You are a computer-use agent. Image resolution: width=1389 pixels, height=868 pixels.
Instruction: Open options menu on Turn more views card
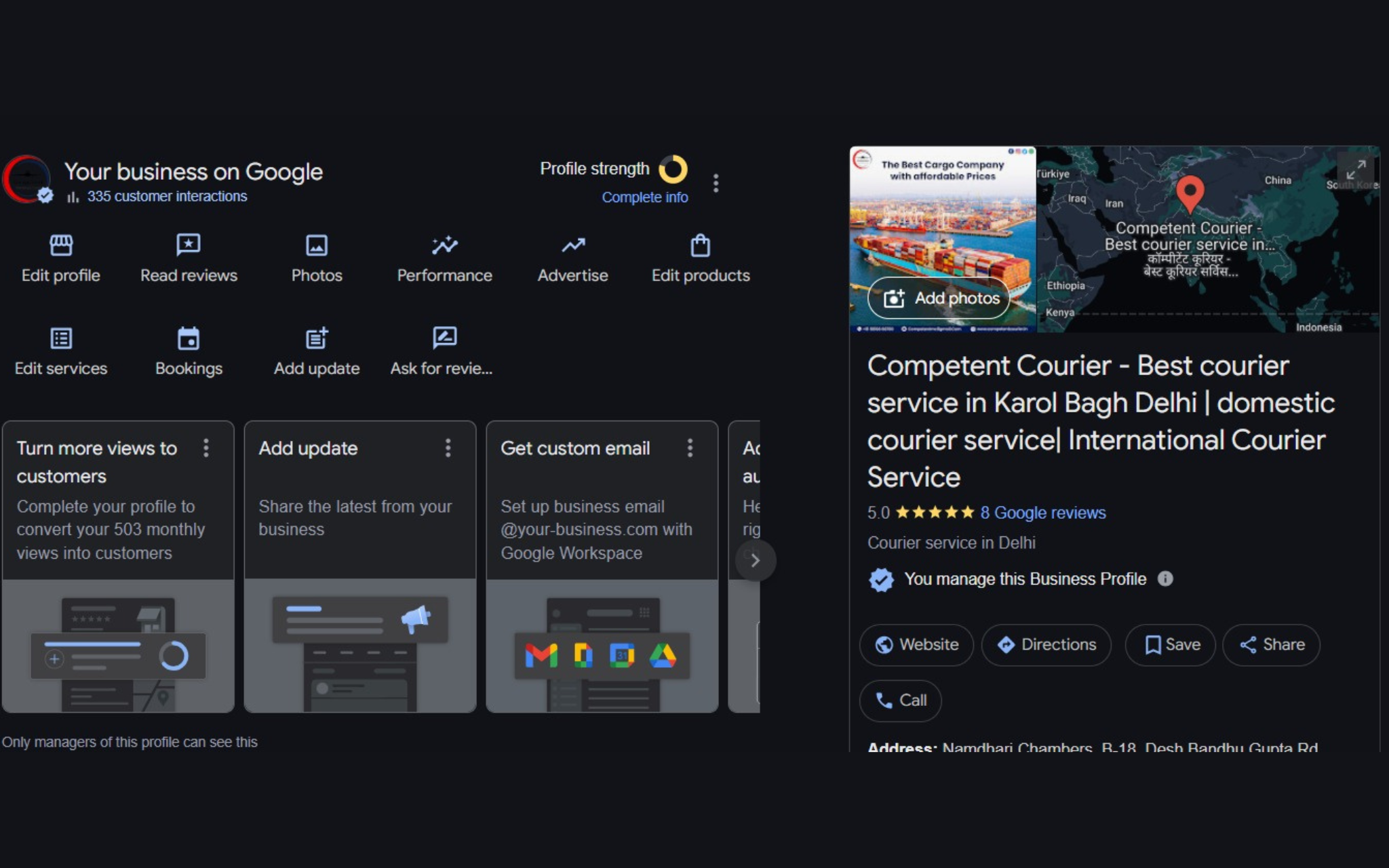(206, 448)
